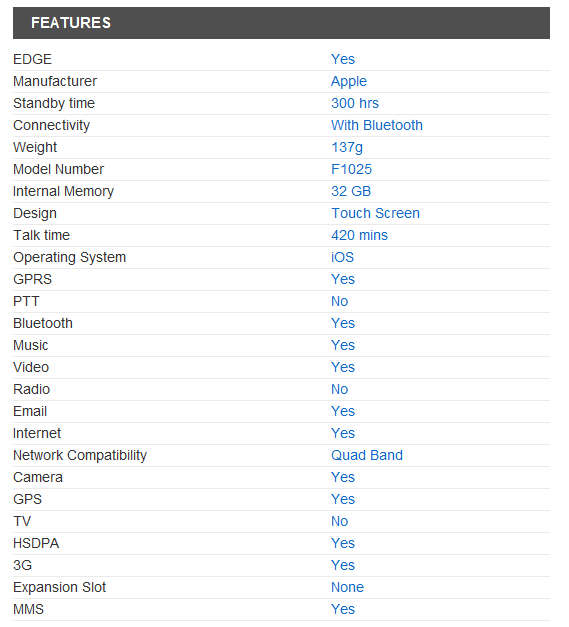
Task: Click the Yes value beside HSDPA
Action: [343, 543]
